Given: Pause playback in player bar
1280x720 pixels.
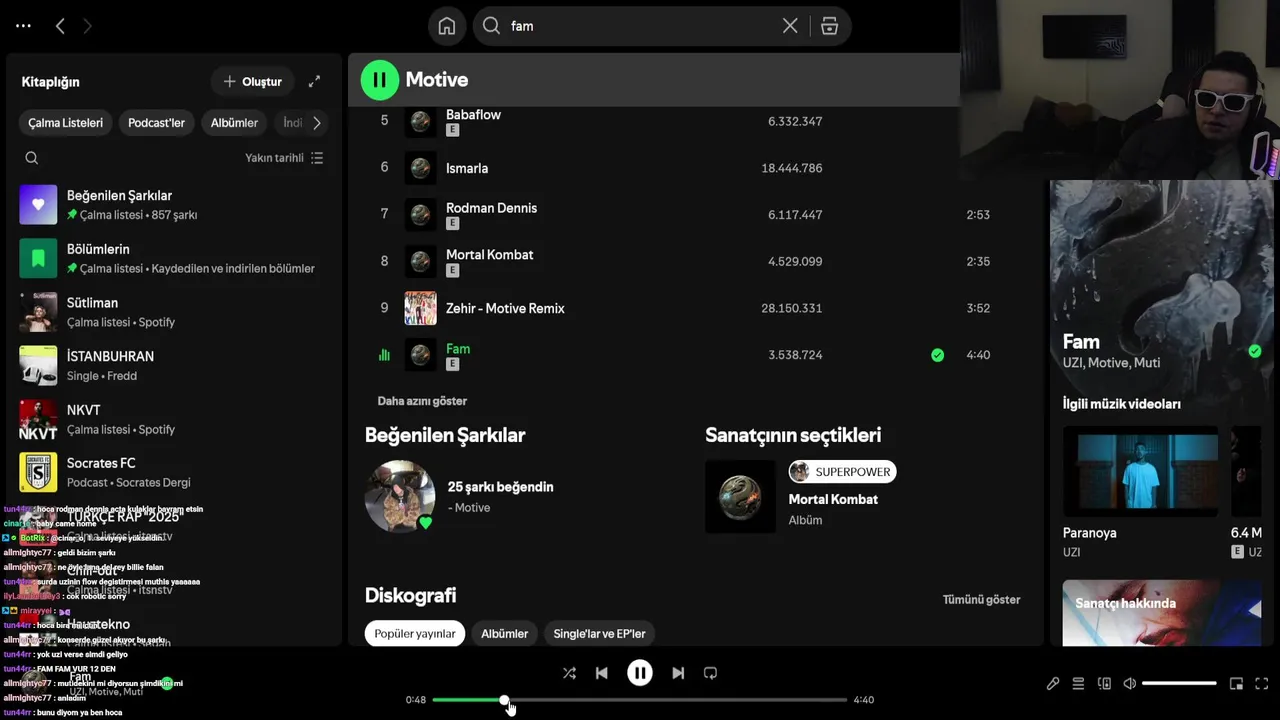Looking at the screenshot, I should pos(640,673).
